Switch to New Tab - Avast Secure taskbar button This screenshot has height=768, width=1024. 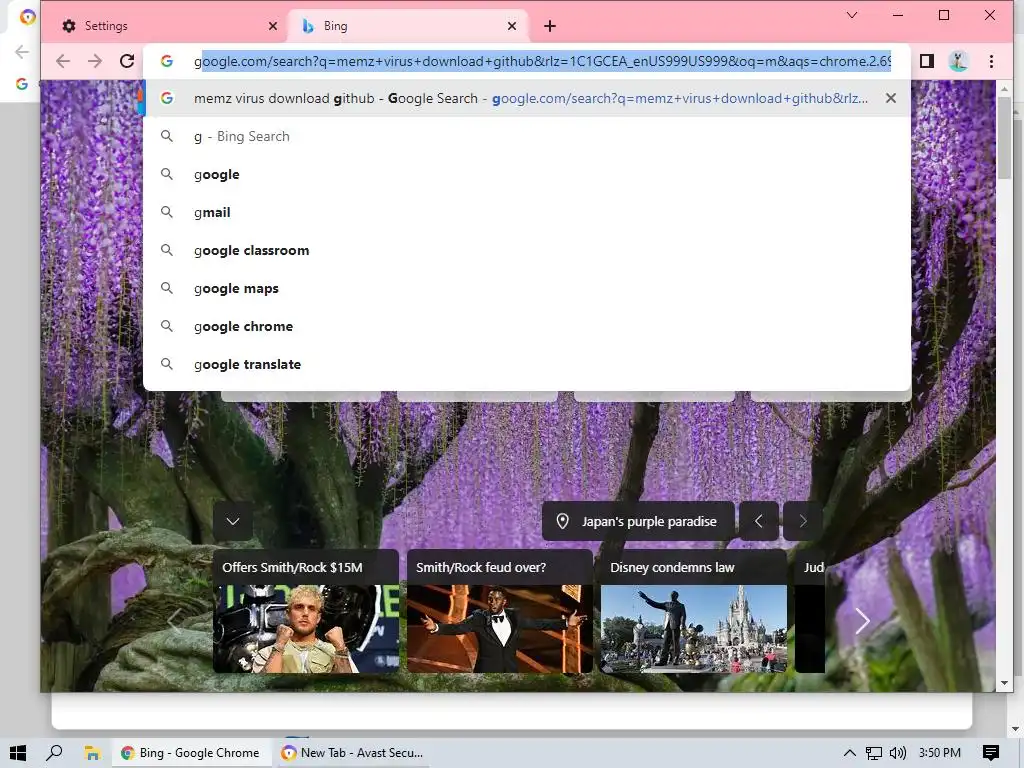pos(354,753)
